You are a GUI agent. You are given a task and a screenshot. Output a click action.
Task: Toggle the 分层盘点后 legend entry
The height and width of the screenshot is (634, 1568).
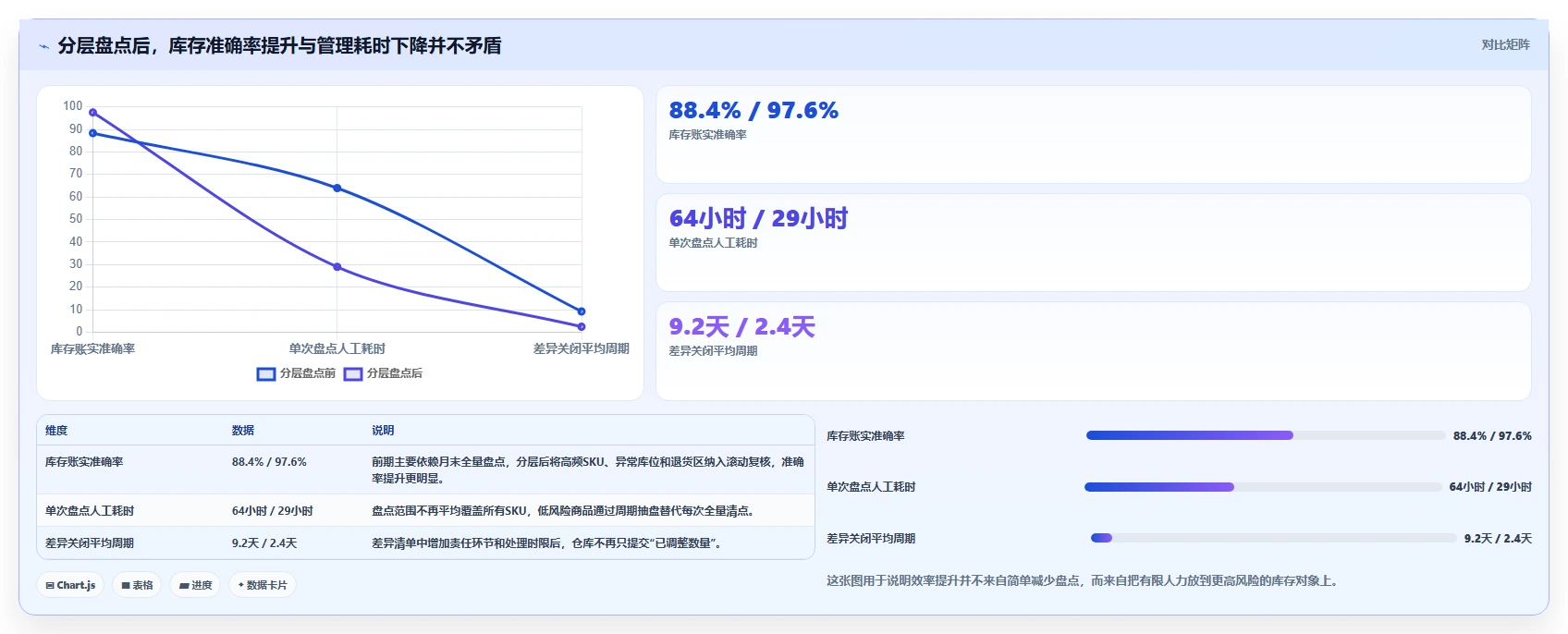(x=383, y=373)
